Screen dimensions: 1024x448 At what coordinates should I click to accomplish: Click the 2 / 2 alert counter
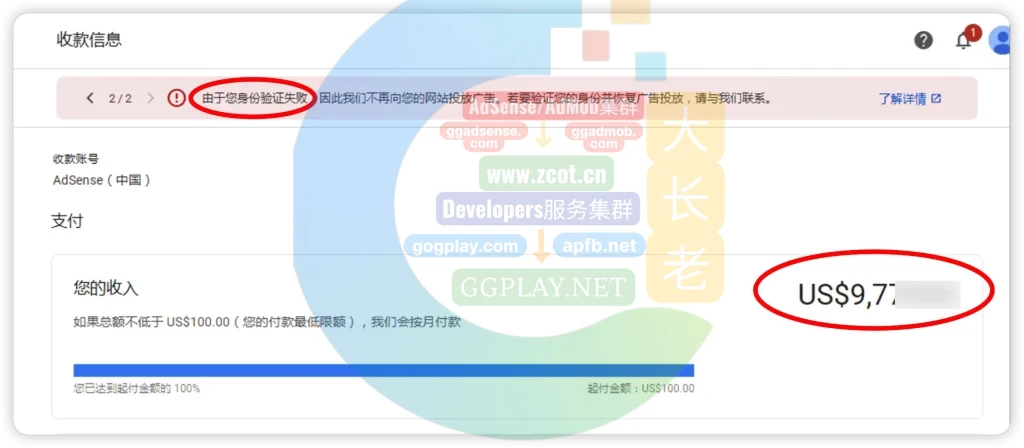120,99
